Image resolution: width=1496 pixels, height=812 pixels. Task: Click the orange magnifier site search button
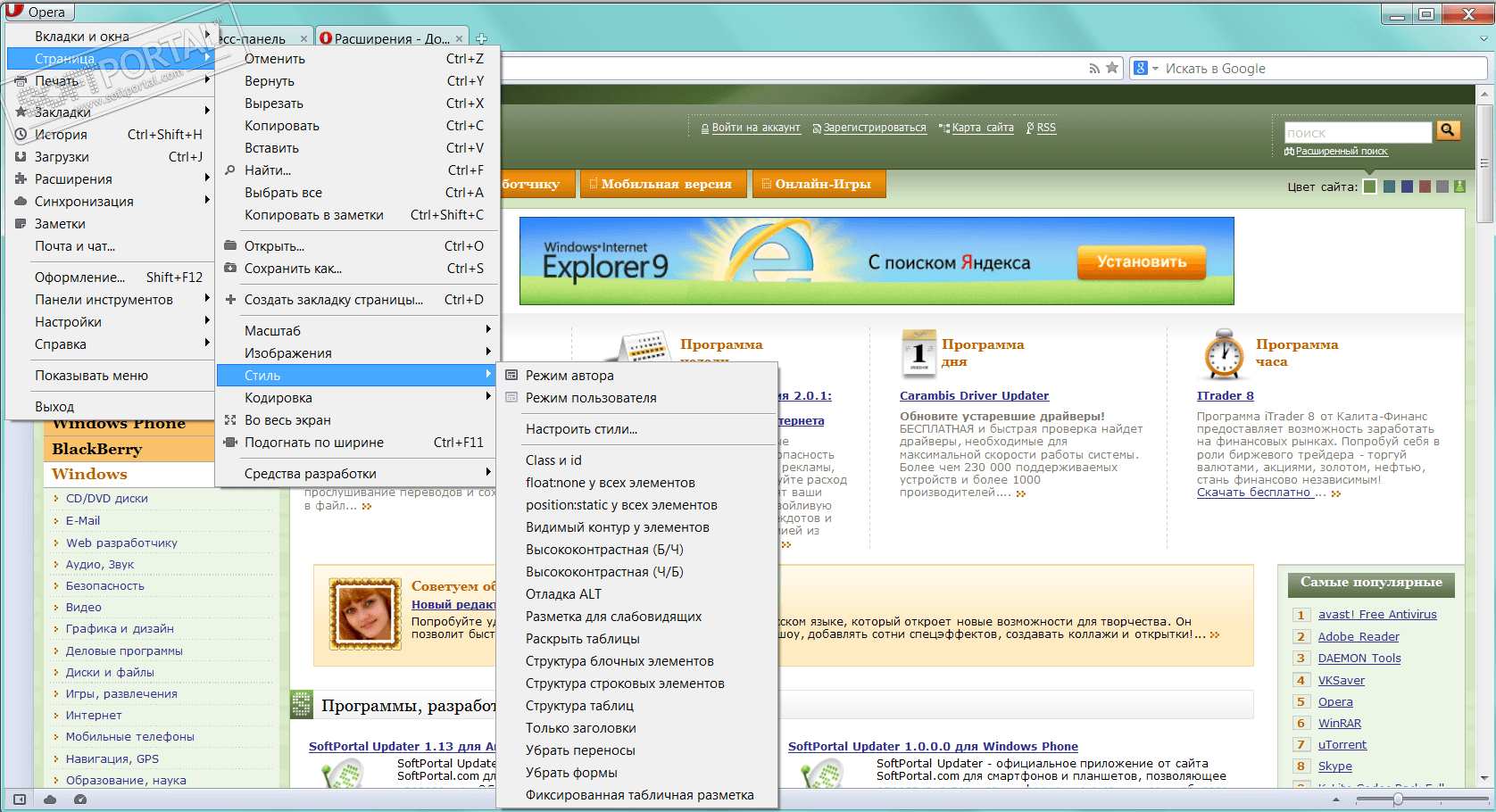pyautogui.click(x=1448, y=131)
